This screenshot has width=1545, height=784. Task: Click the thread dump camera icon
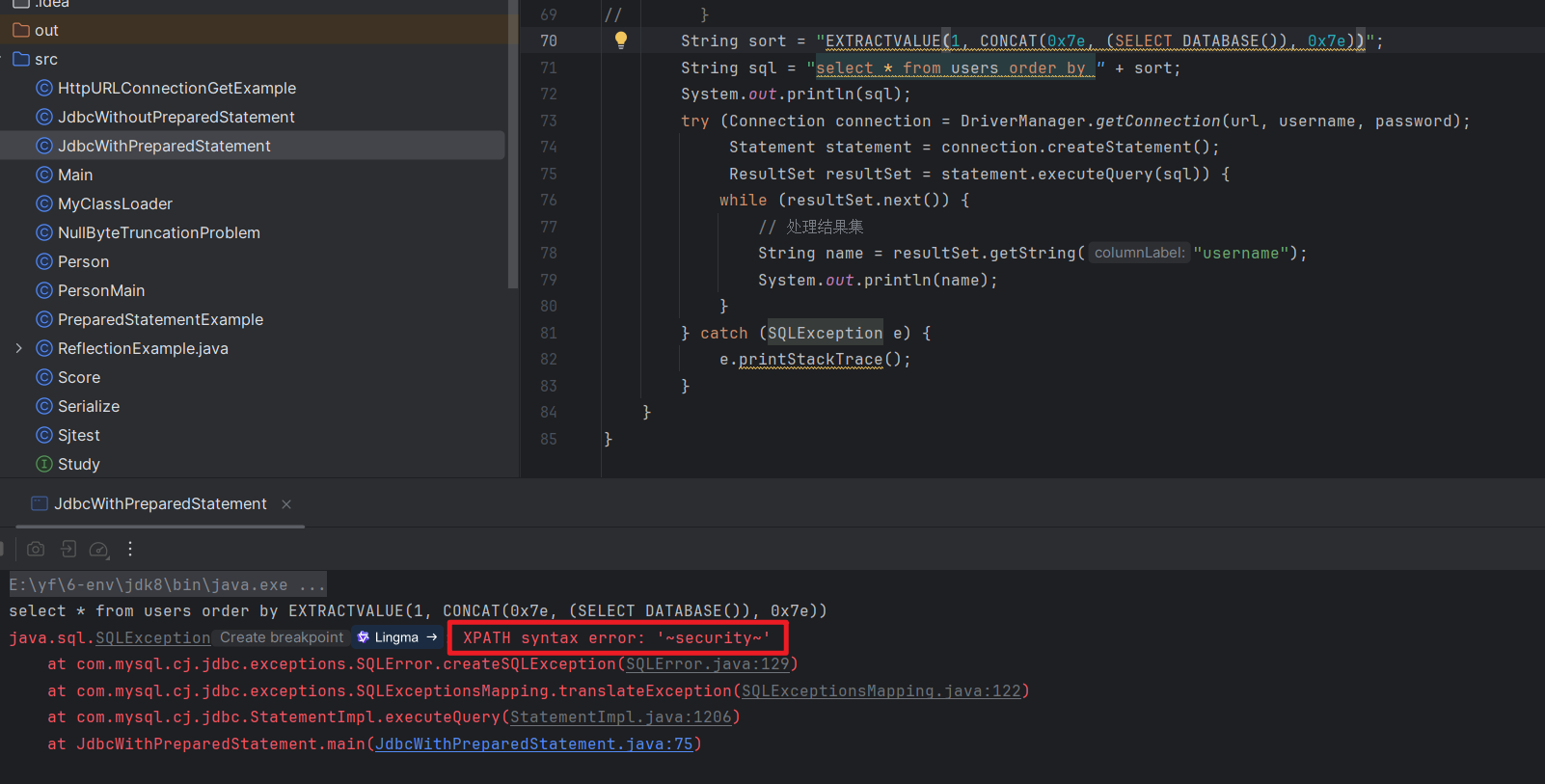pyautogui.click(x=36, y=549)
